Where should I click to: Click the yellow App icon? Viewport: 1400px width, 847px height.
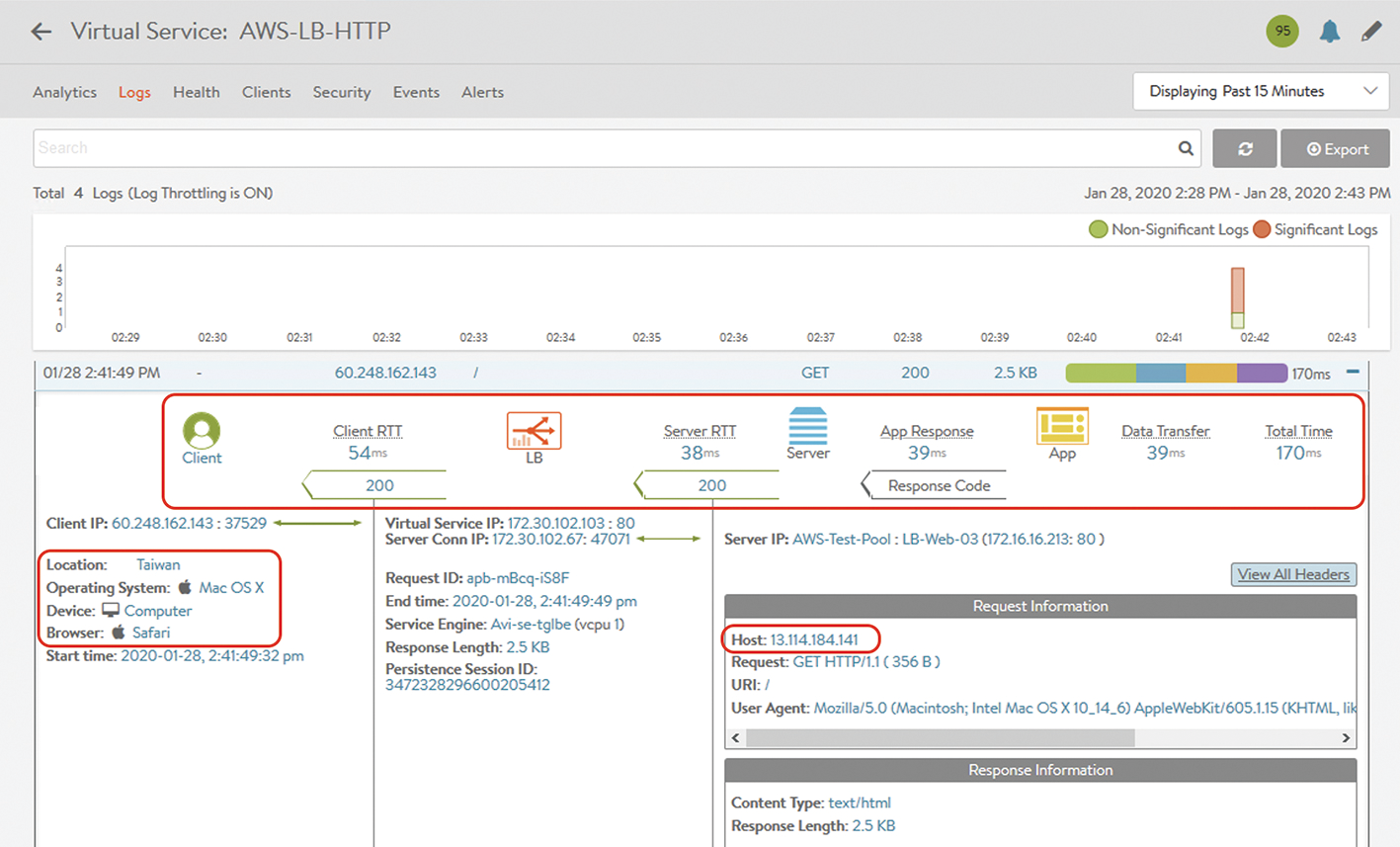point(1062,426)
